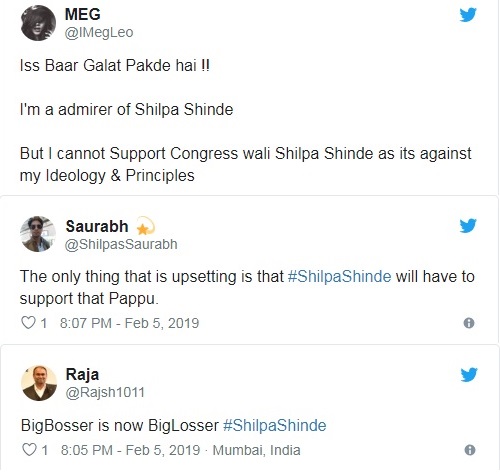This screenshot has height=475, width=500.
Task: Open Raja's profile avatar
Action: click(x=39, y=383)
